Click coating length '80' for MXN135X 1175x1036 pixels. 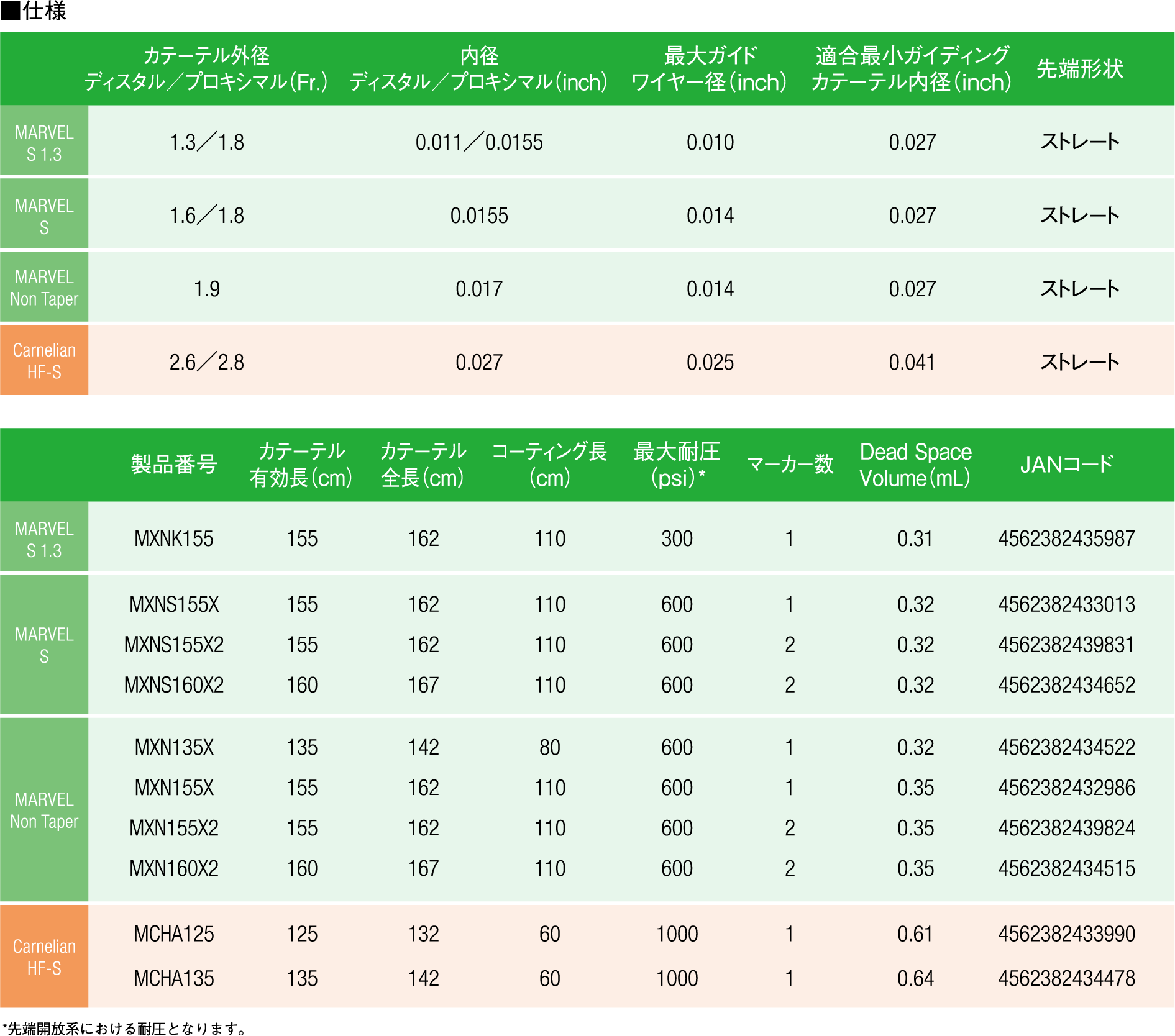[550, 747]
